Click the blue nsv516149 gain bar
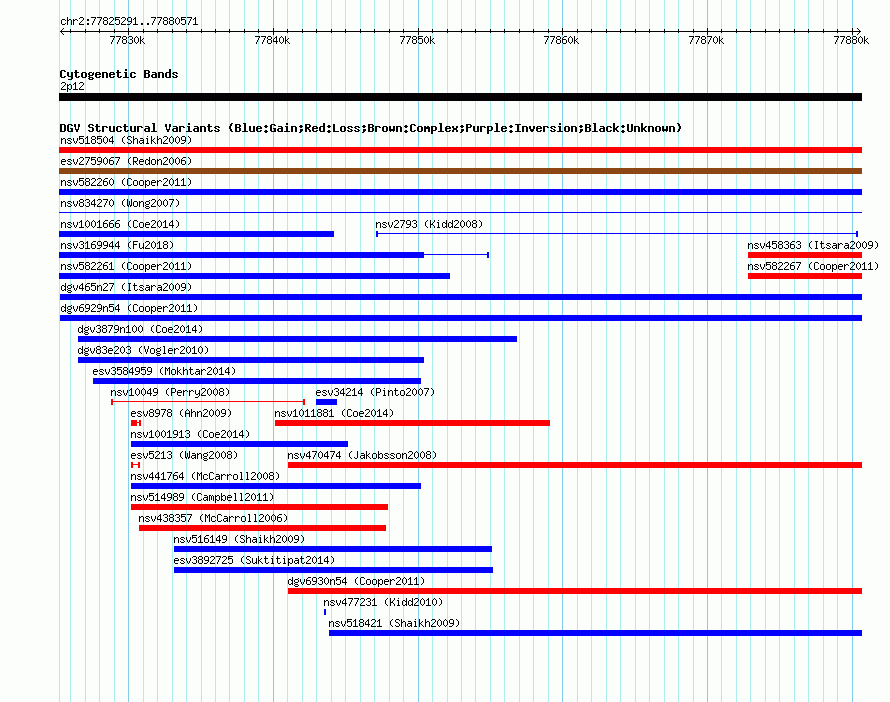Screen dimensions: 890x702 333,549
